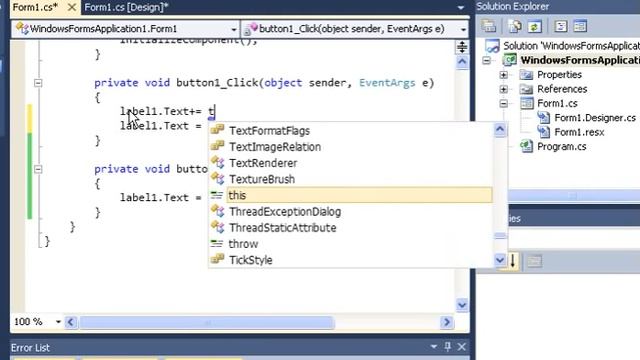Toggle auto-hide pin on Error List
Image resolution: width=640 pixels, height=360 pixels.
(x=448, y=347)
